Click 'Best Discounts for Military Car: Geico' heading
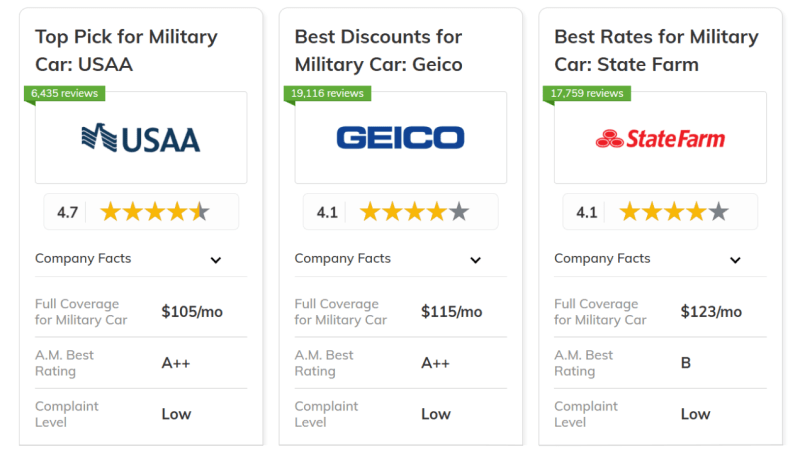The width and height of the screenshot is (800, 454). pyautogui.click(x=379, y=51)
